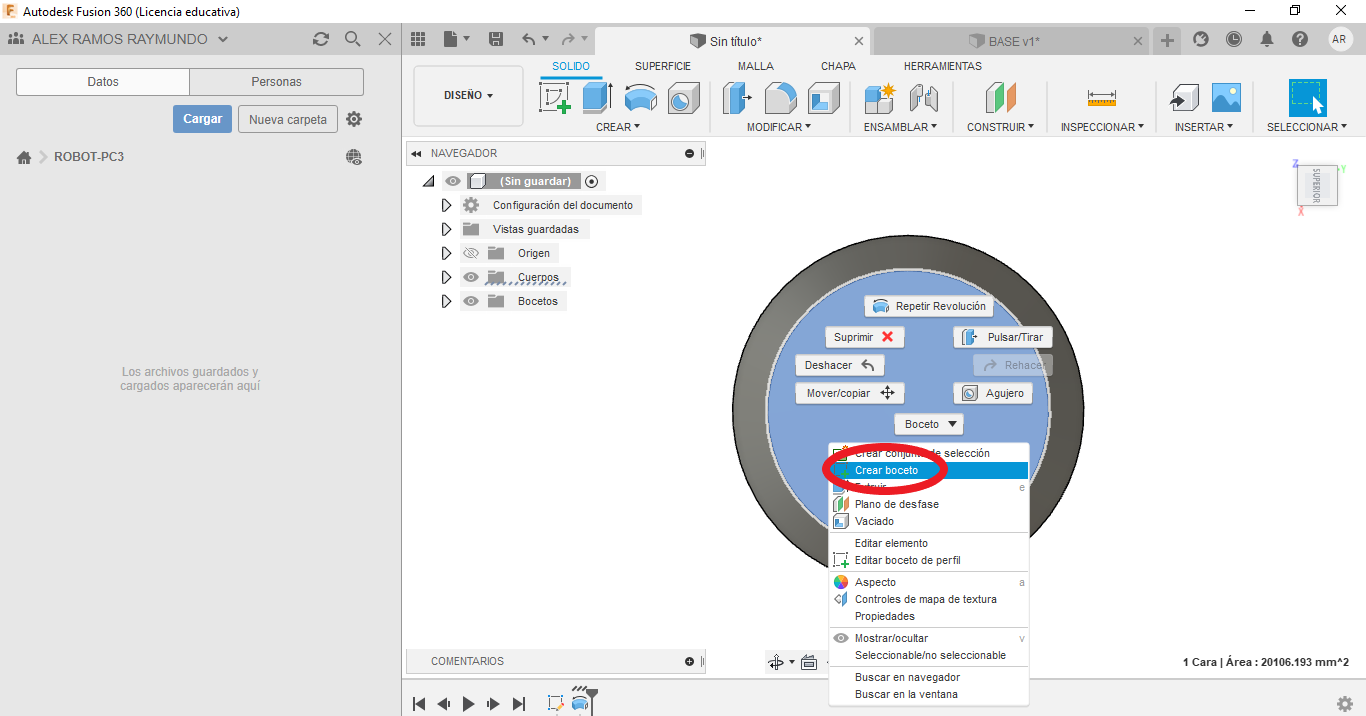This screenshot has width=1366, height=716.
Task: Open the web globe icon for ROBOT-PC3
Action: 354,157
